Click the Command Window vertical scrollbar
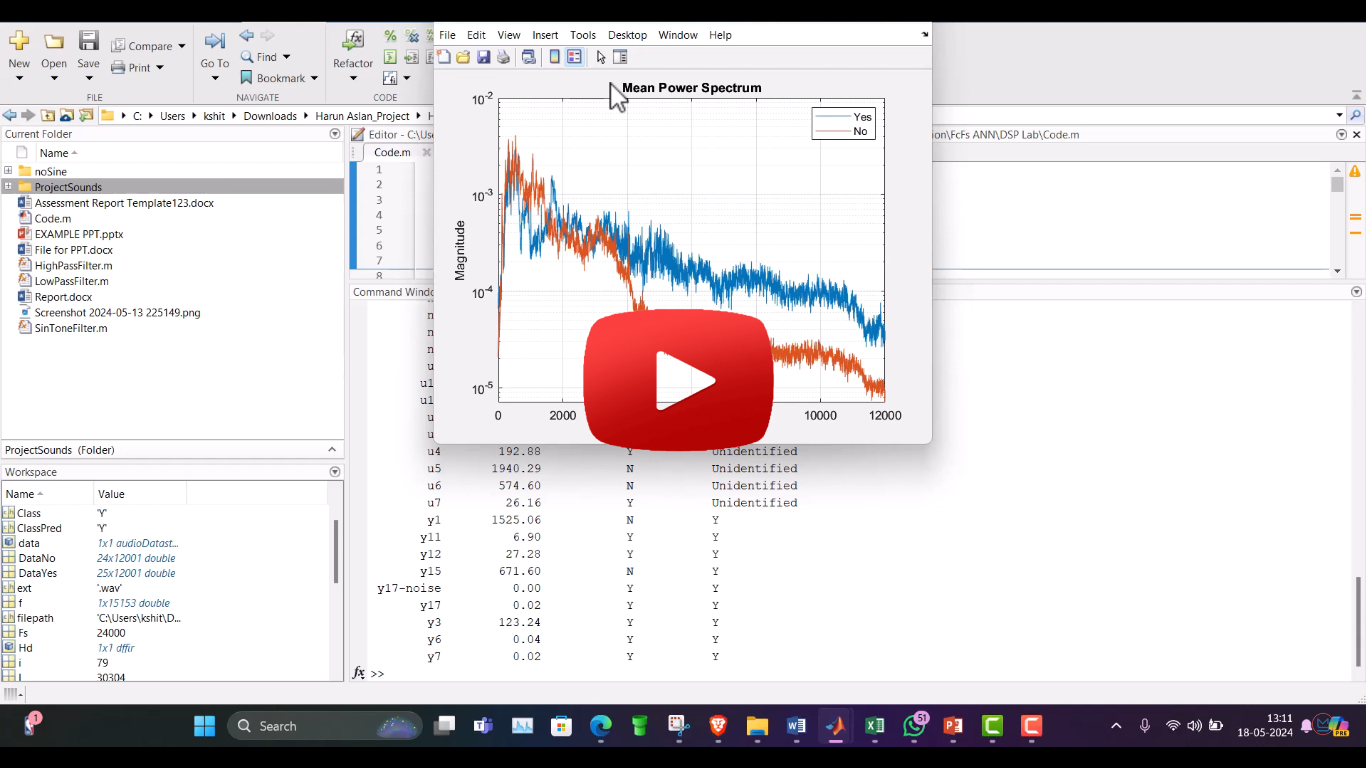This screenshot has height=768, width=1366. 1357,620
